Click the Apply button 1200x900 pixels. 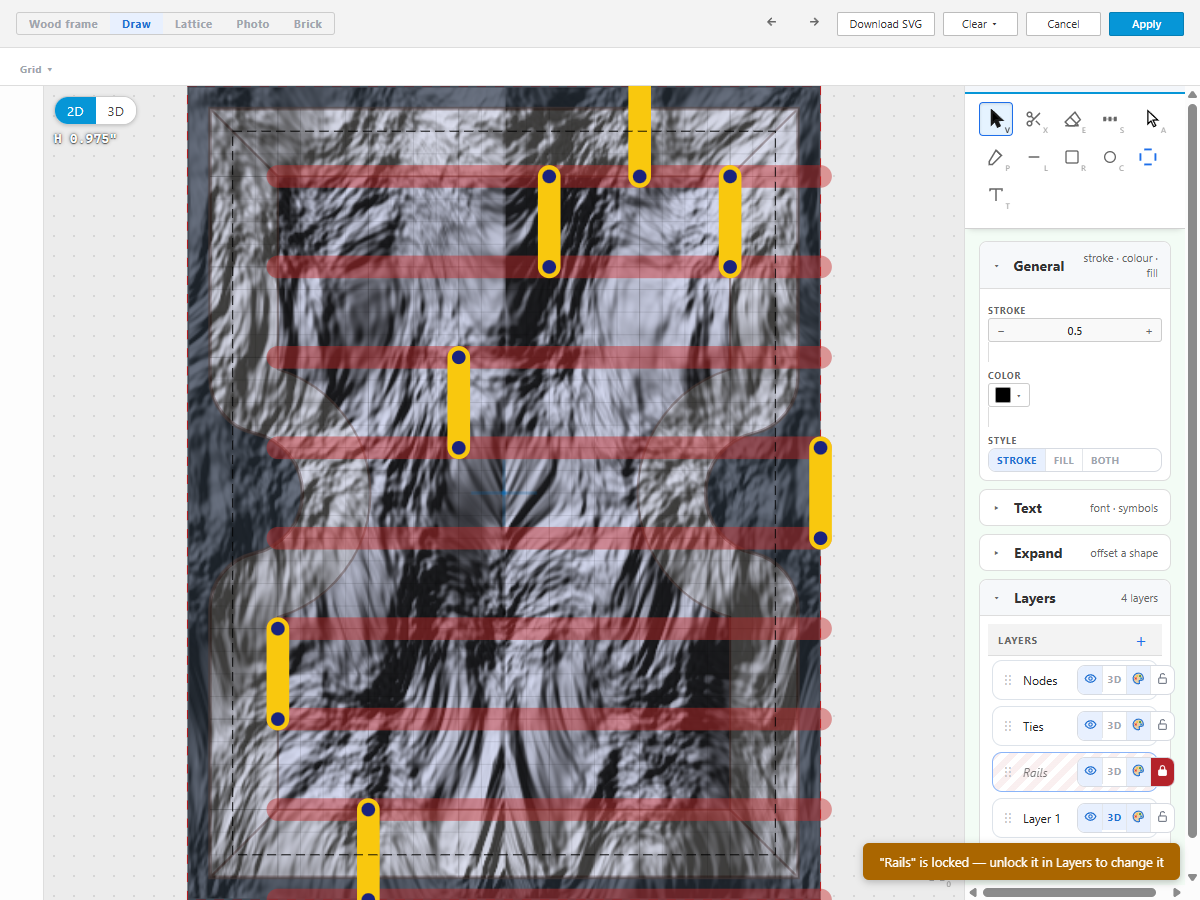point(1146,24)
